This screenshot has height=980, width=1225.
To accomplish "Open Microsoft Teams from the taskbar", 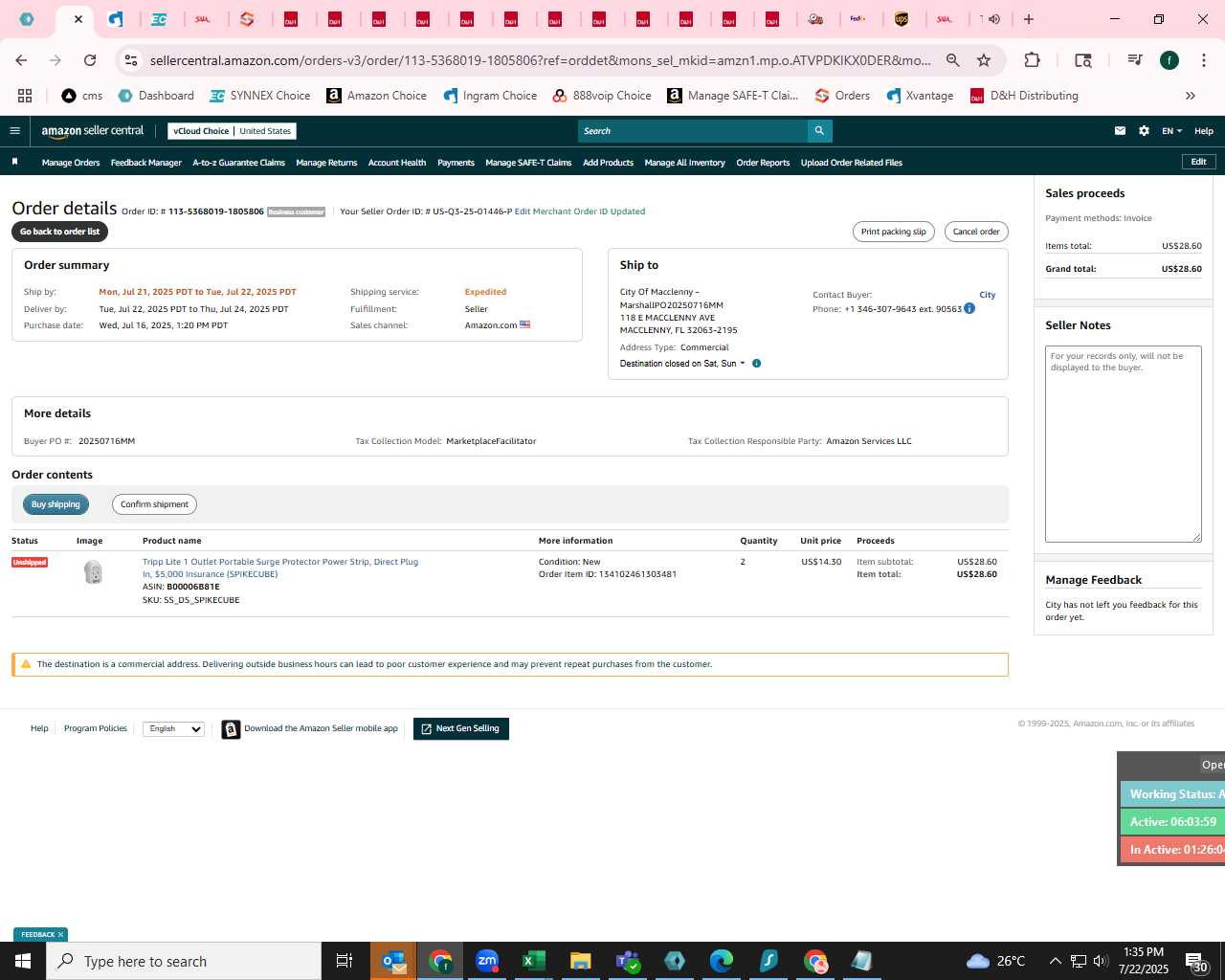I will pyautogui.click(x=628, y=961).
